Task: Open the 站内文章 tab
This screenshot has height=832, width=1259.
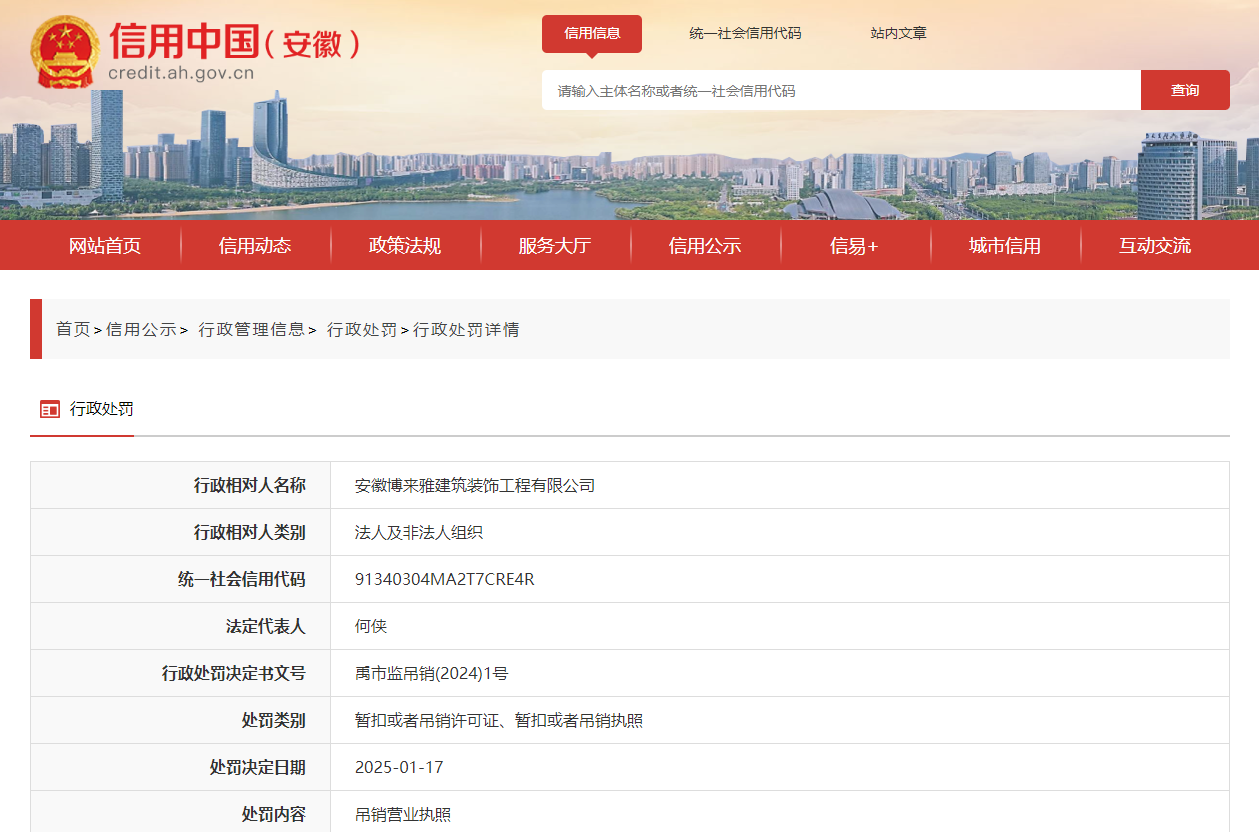Action: (x=897, y=33)
